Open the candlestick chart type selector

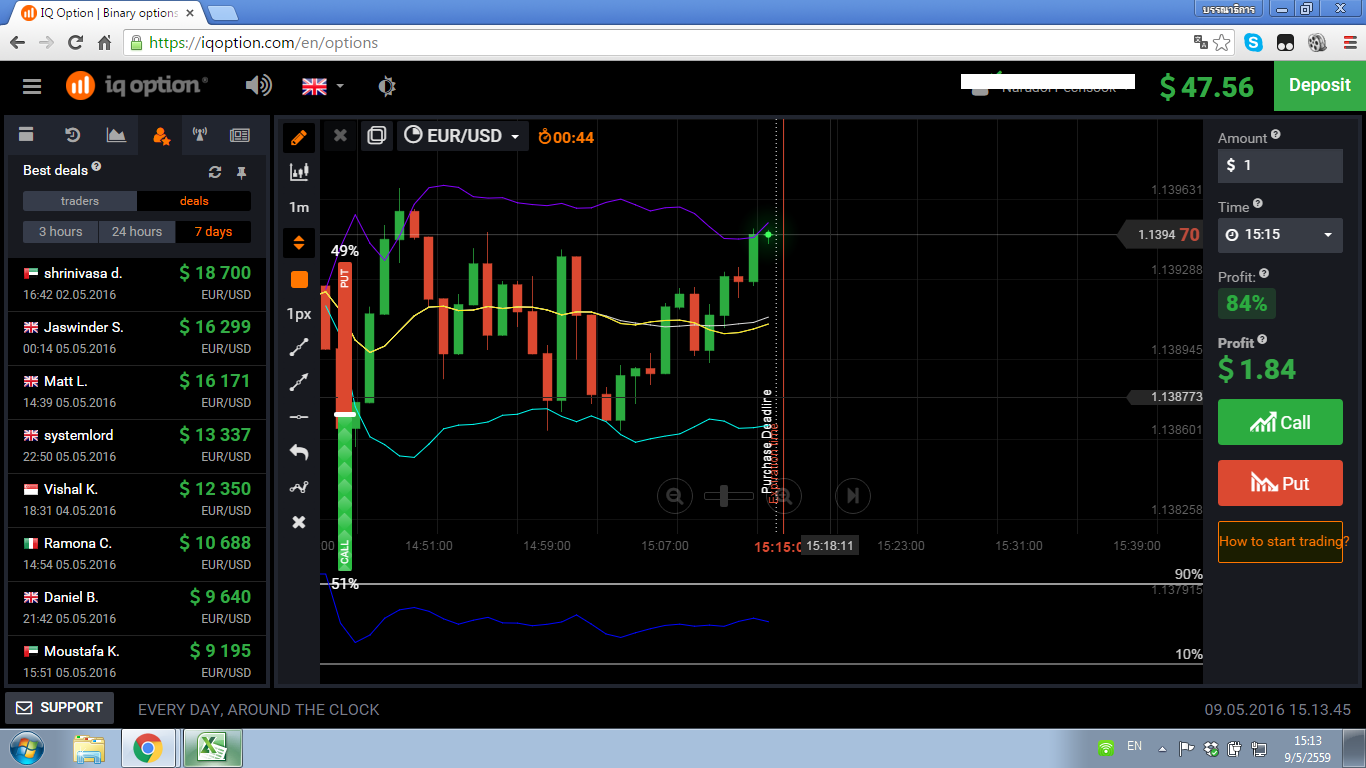tap(299, 173)
